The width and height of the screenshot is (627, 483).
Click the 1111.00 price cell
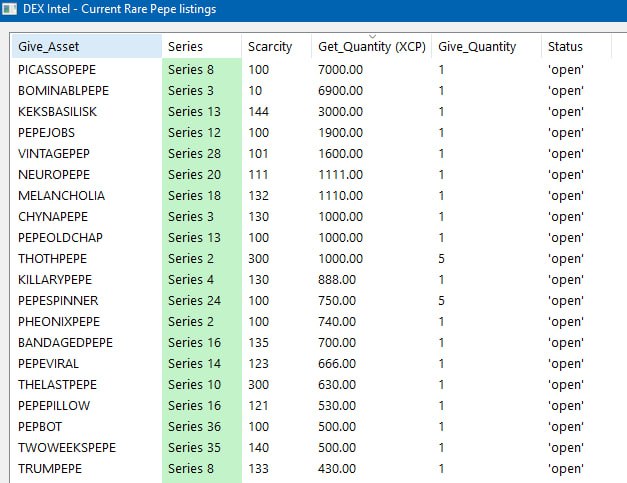pos(340,175)
